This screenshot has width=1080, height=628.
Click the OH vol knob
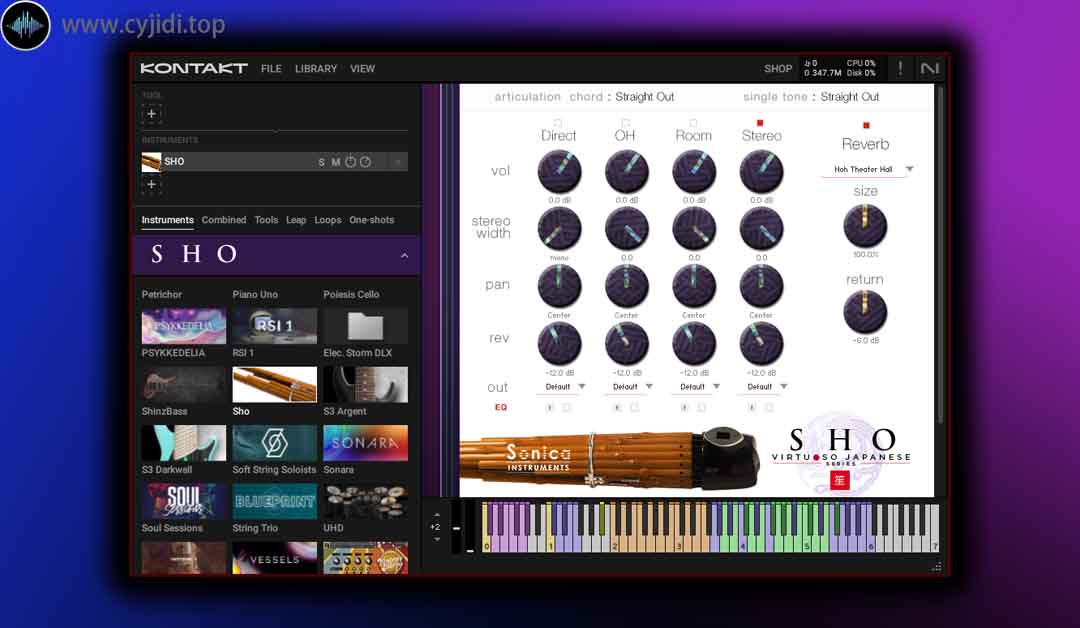pos(627,171)
